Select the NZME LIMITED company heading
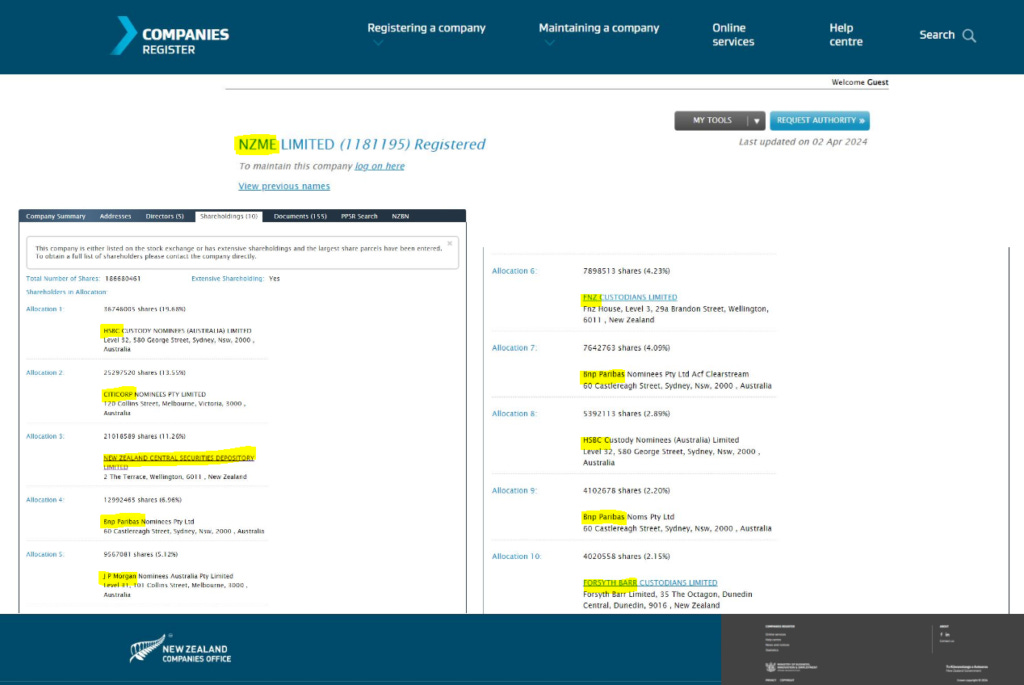1024x685 pixels. [x=361, y=144]
